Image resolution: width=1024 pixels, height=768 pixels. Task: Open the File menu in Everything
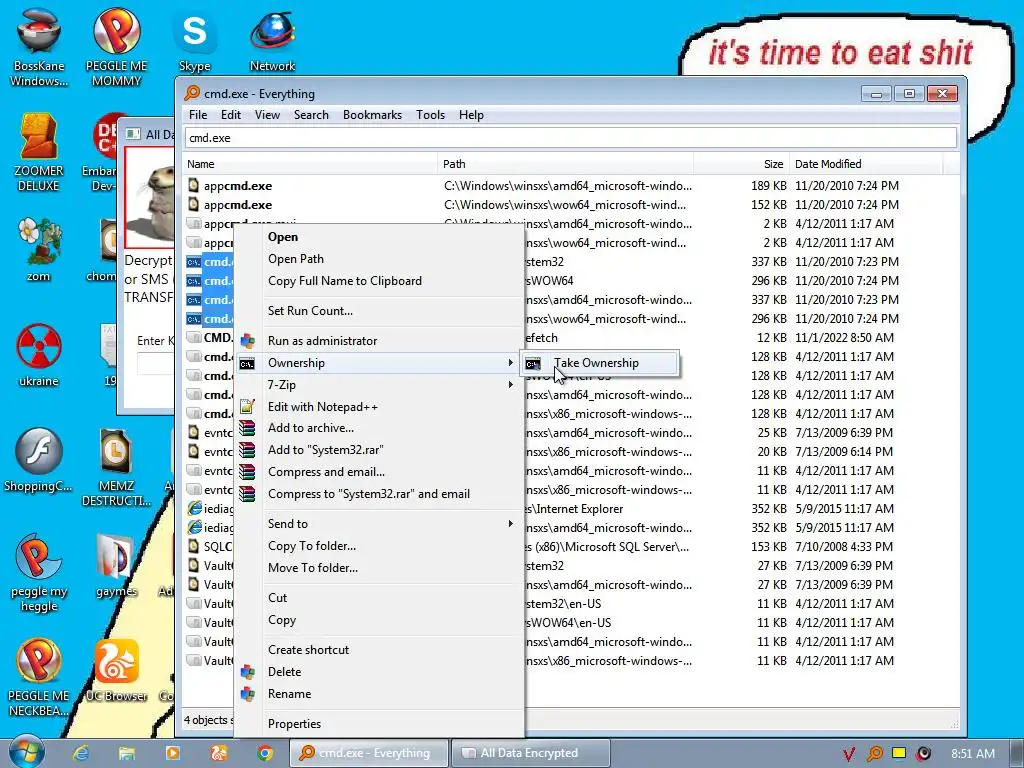198,115
